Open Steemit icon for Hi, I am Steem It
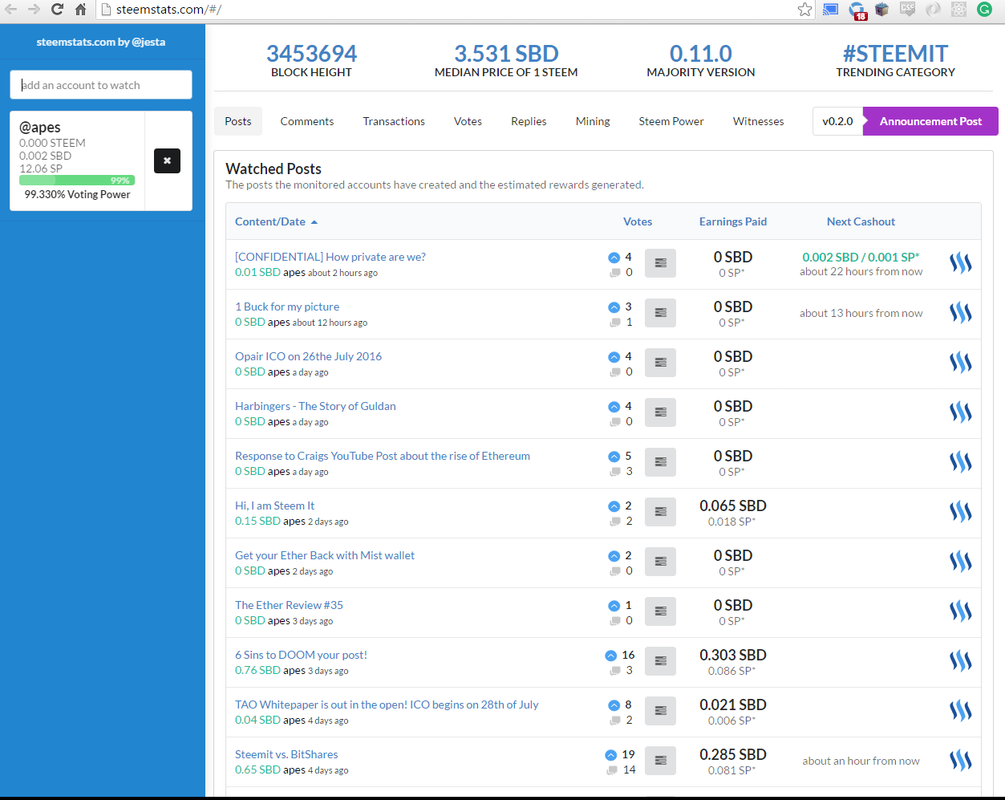The width and height of the screenshot is (1005, 800). pyautogui.click(x=960, y=512)
